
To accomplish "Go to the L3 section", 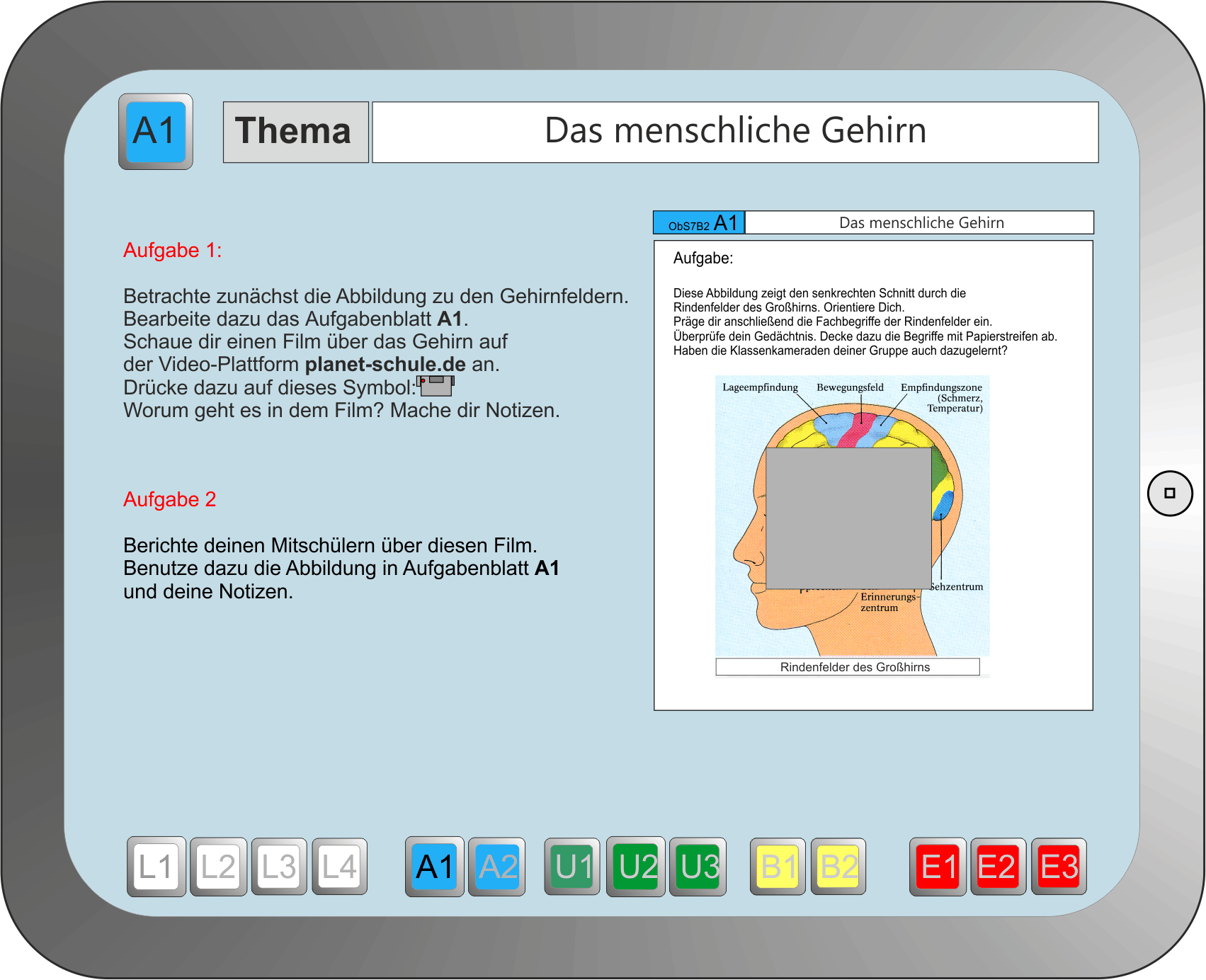I will (x=279, y=867).
